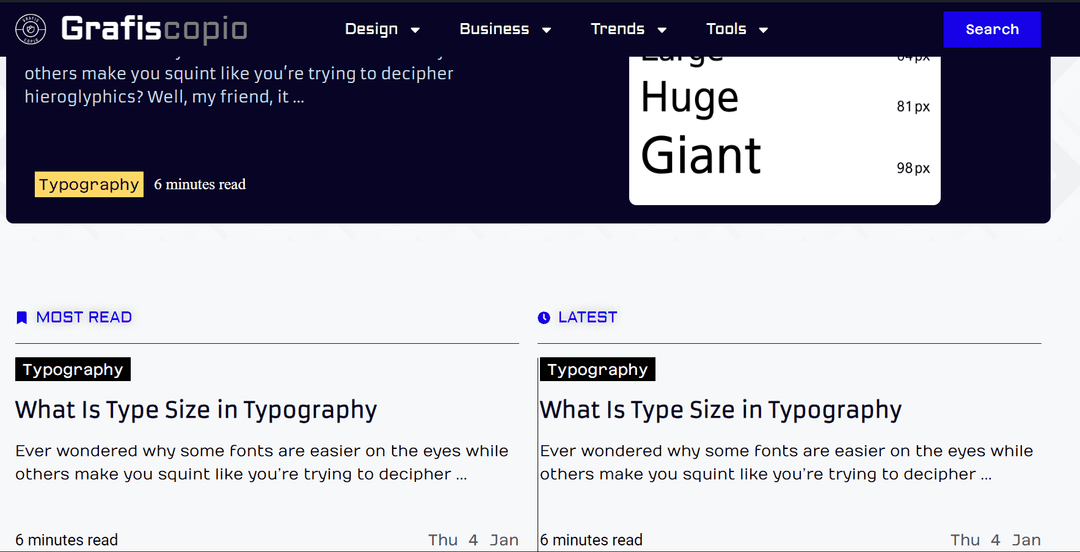
Task: Click the clock icon beside Latest
Action: tap(544, 318)
